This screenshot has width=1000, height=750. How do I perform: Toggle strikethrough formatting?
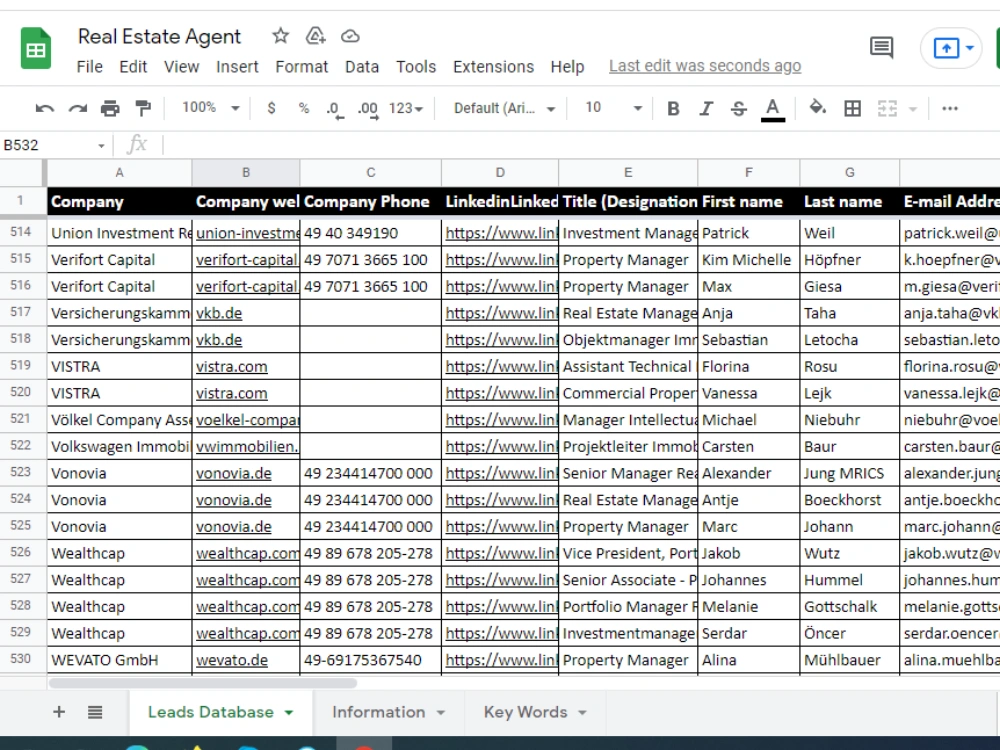pos(739,107)
